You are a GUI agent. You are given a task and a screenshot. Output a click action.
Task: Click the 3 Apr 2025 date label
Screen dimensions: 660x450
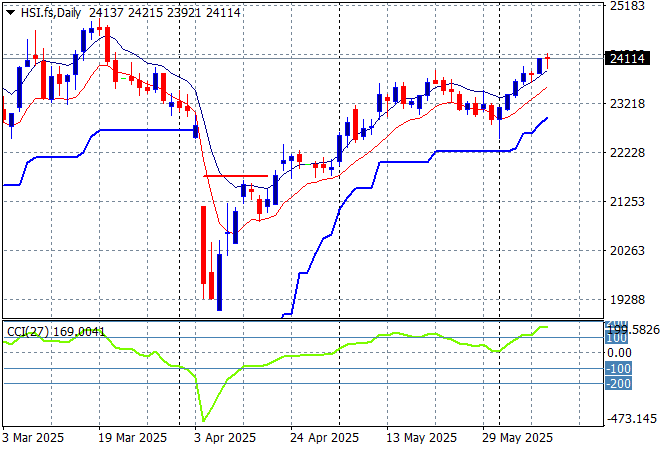(x=225, y=438)
